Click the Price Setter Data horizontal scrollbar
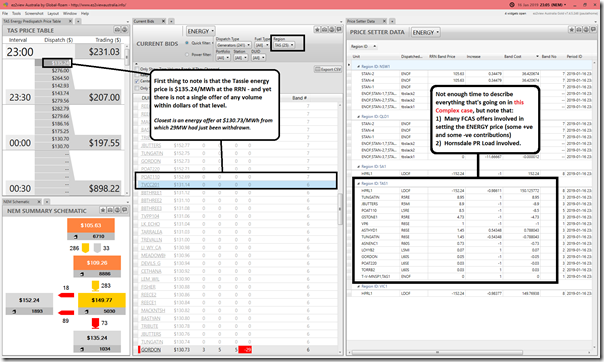604x362 pixels. [x=438, y=352]
